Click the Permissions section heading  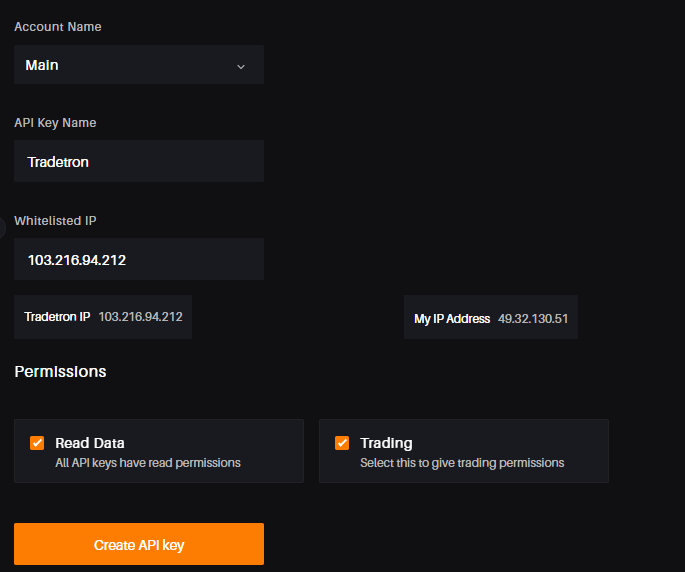click(x=60, y=371)
